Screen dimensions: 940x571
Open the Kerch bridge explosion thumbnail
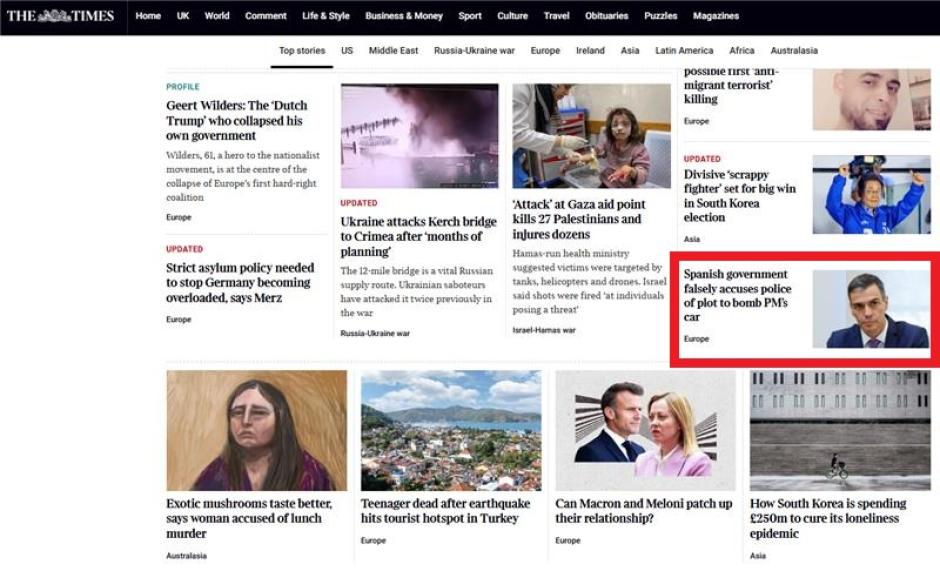pos(420,136)
